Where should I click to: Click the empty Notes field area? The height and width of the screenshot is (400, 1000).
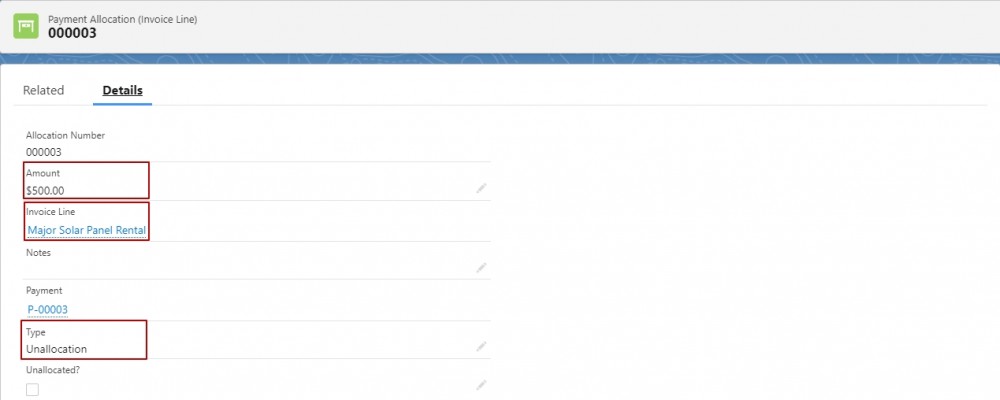click(x=249, y=269)
